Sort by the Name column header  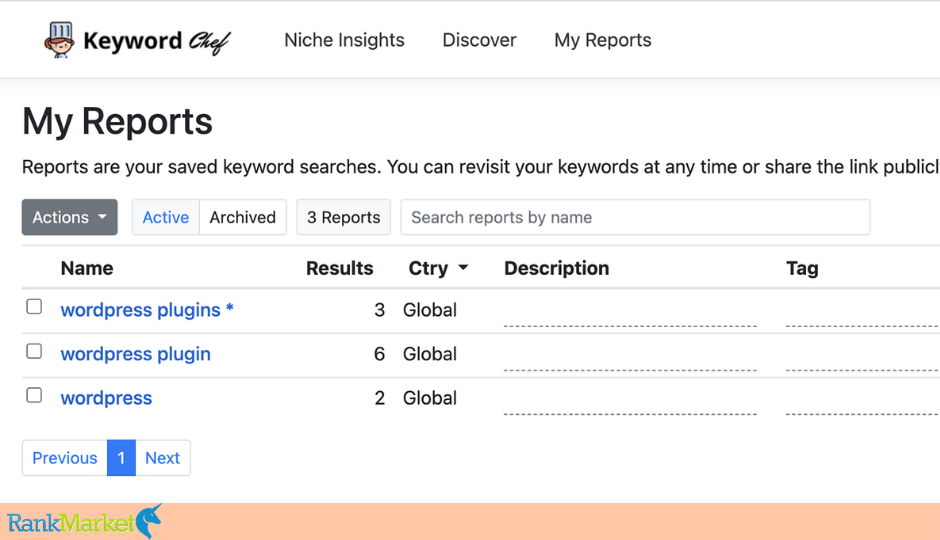click(87, 268)
